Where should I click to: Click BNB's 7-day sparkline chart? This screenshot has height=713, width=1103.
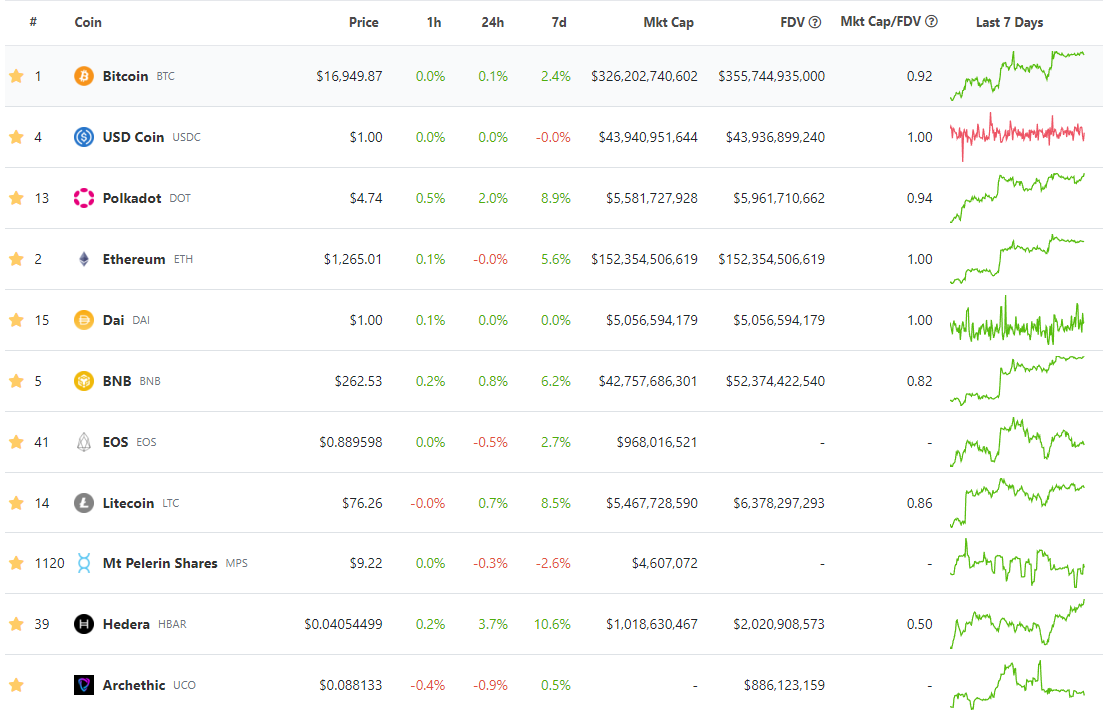pos(1017,381)
